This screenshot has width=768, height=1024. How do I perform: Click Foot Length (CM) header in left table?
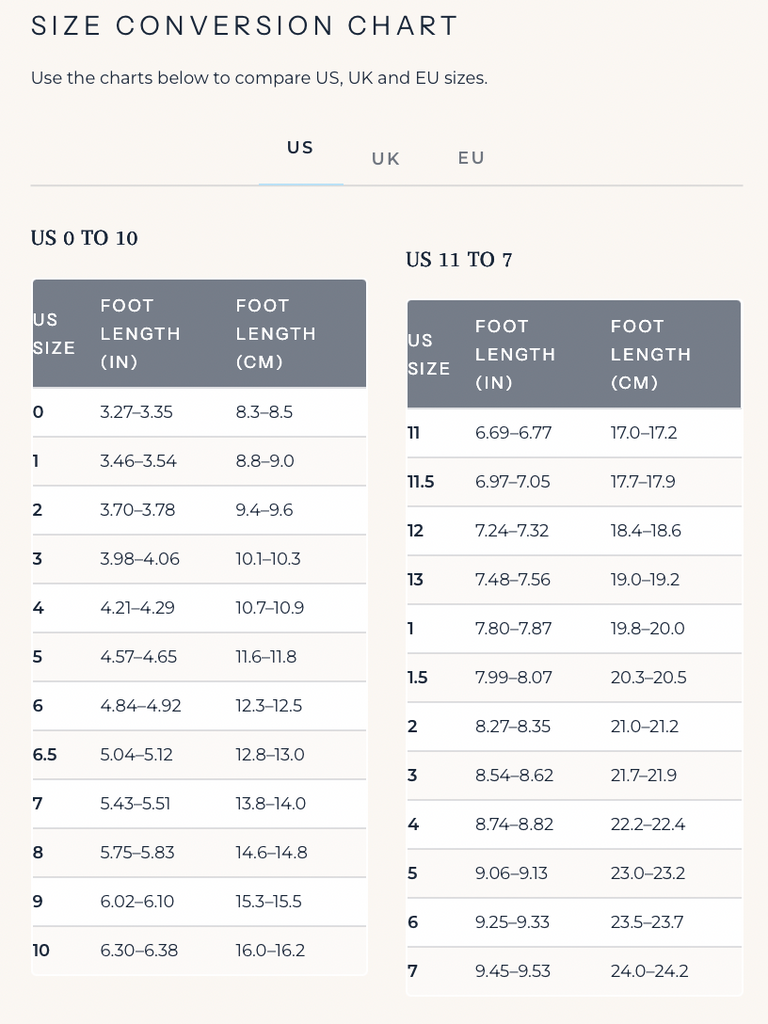(x=276, y=334)
